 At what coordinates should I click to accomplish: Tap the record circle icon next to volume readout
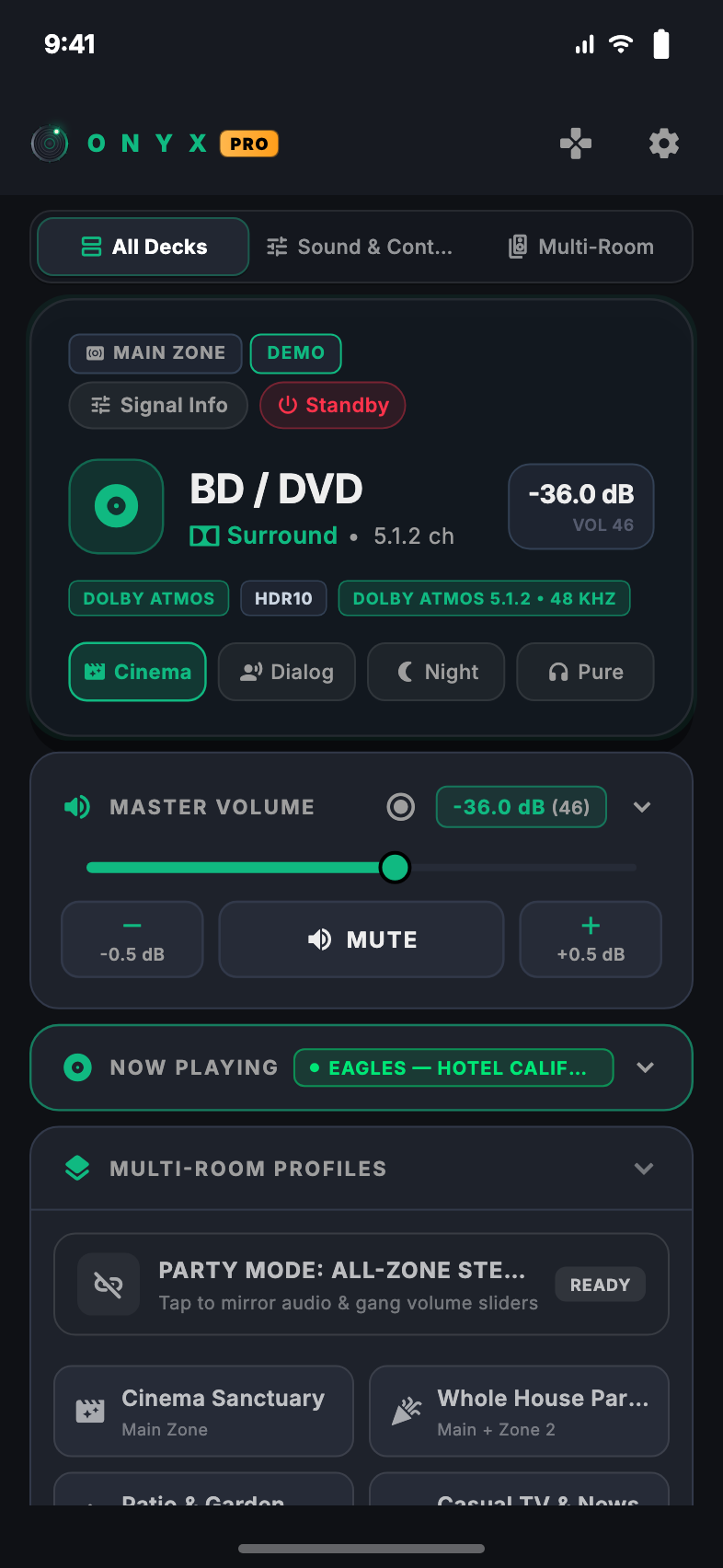pyautogui.click(x=401, y=807)
